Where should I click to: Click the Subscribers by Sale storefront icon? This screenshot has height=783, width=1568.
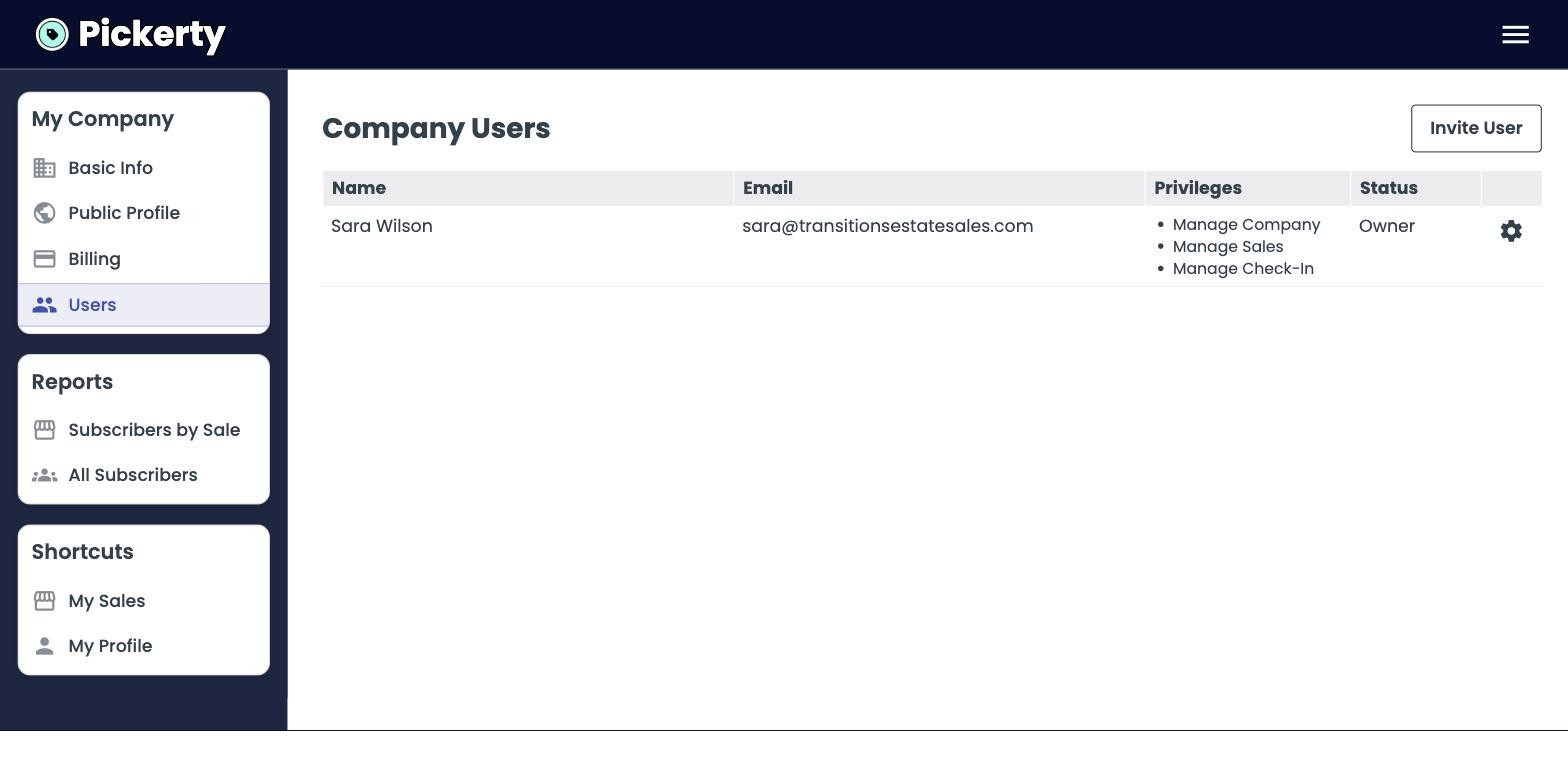coord(44,430)
